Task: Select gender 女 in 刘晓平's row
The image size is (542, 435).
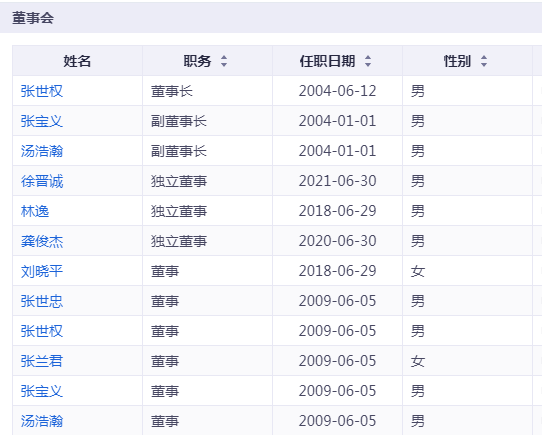Action: pyautogui.click(x=418, y=271)
